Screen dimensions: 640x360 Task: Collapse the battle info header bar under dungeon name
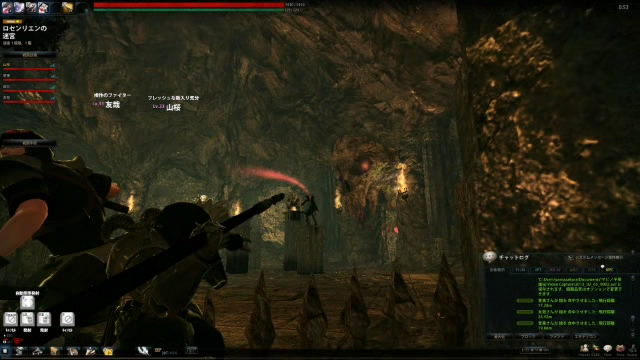[29, 54]
